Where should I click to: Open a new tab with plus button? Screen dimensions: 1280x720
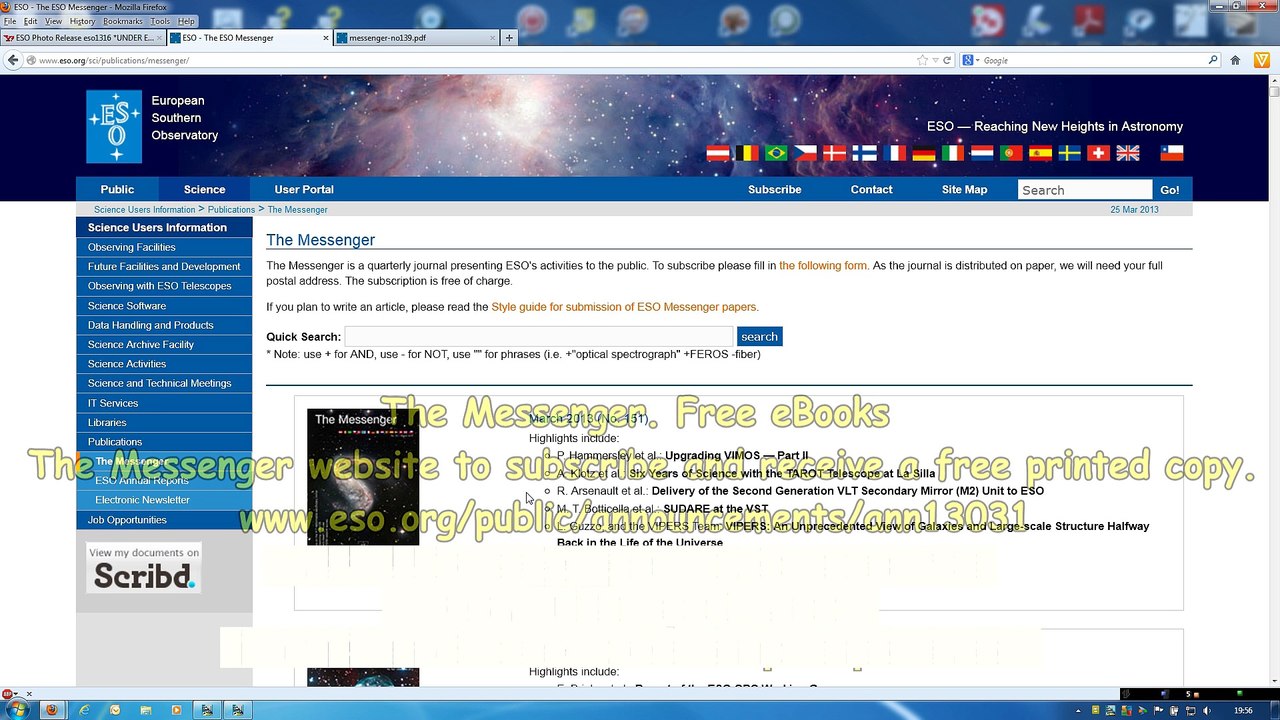tap(509, 38)
